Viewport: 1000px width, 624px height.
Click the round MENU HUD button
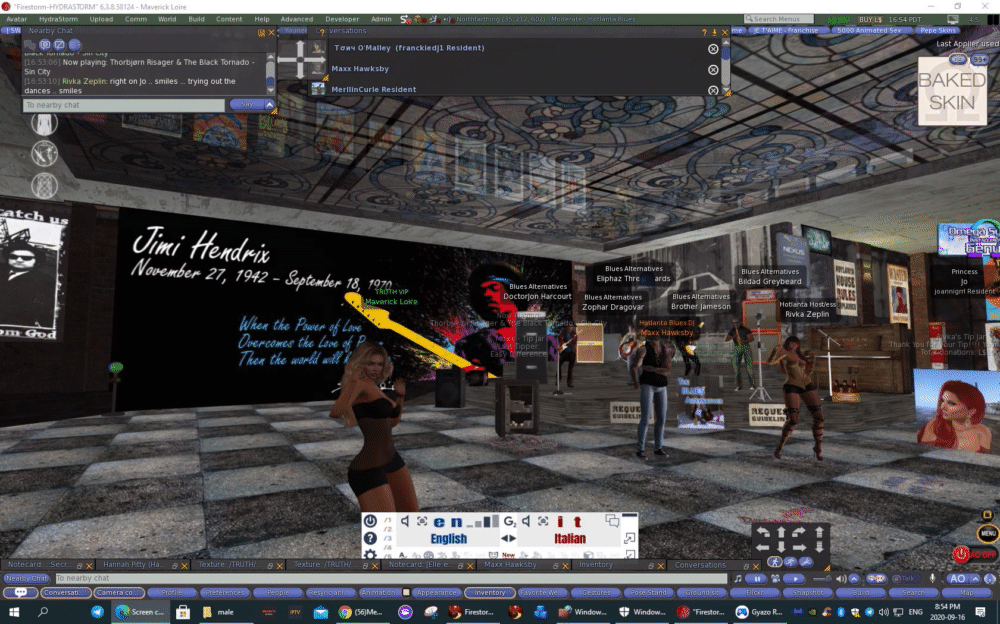tap(988, 533)
